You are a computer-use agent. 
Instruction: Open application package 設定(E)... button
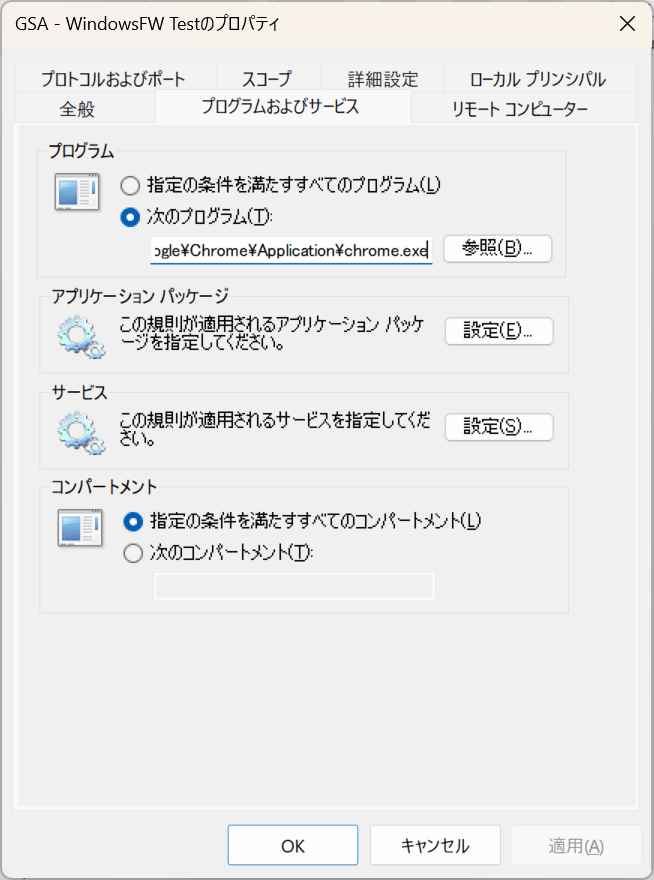click(x=498, y=331)
